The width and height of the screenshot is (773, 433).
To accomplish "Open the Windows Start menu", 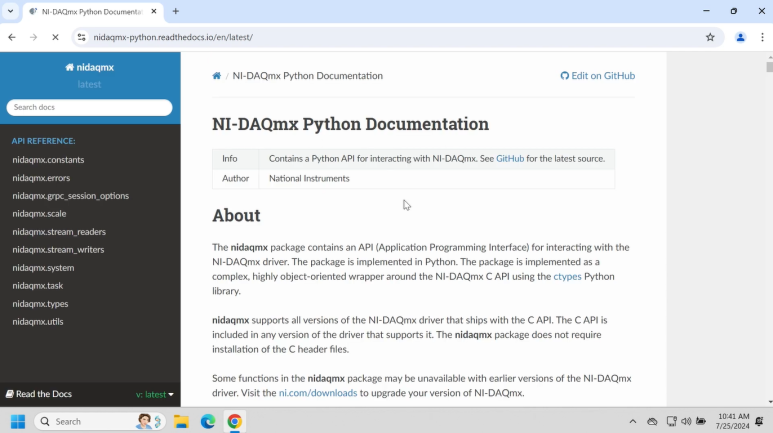I will pos(18,422).
